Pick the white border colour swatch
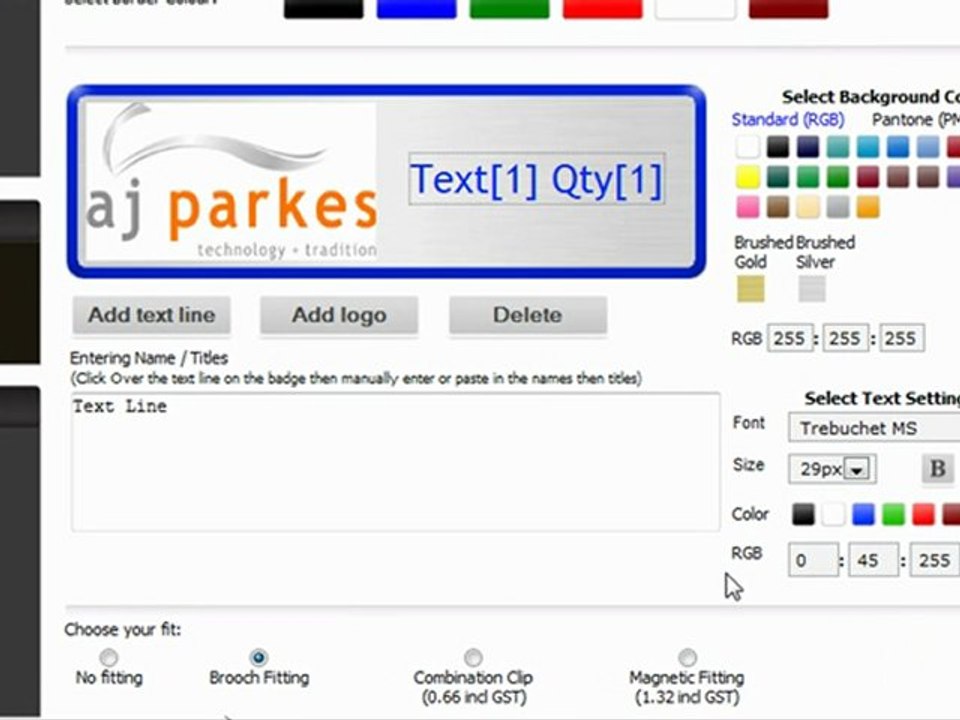960x720 pixels. (x=696, y=9)
